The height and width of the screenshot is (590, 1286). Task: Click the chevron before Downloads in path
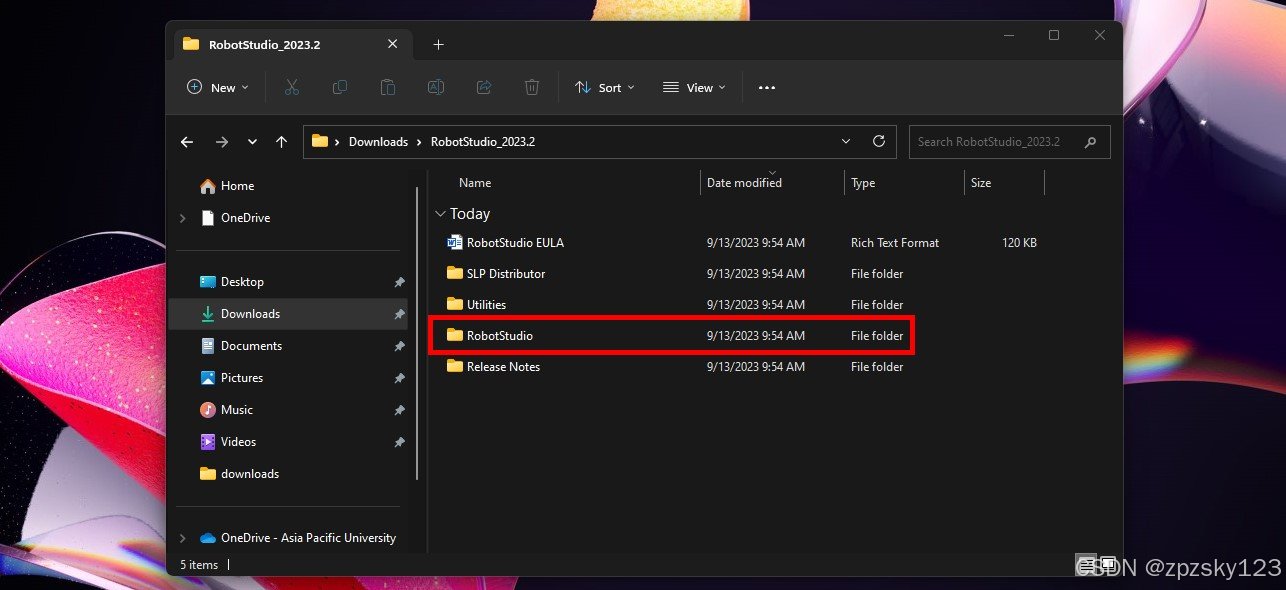click(x=337, y=142)
